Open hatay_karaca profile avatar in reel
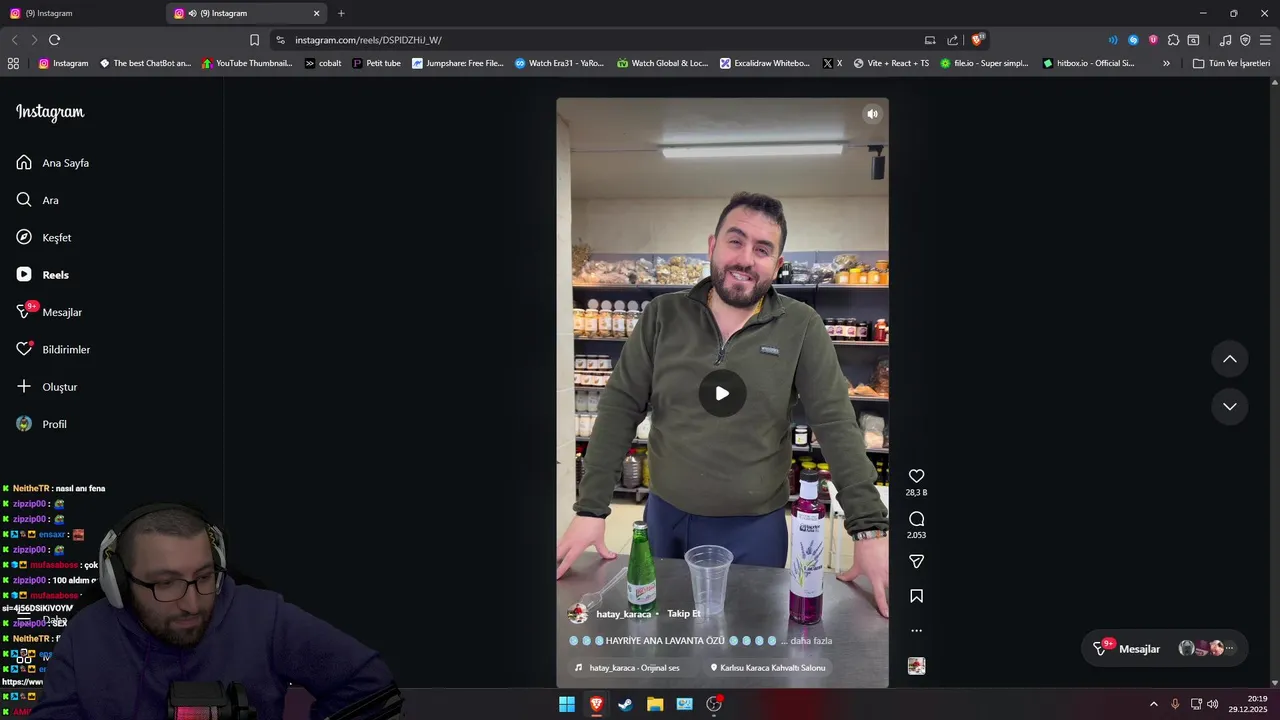This screenshot has height=720, width=1280. [578, 614]
